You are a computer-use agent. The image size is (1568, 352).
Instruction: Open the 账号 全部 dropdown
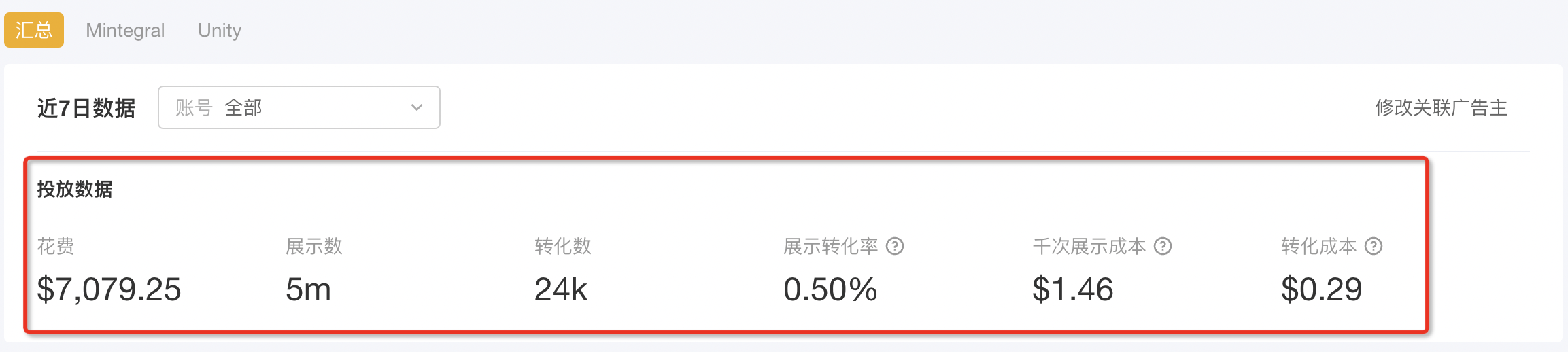(x=299, y=107)
